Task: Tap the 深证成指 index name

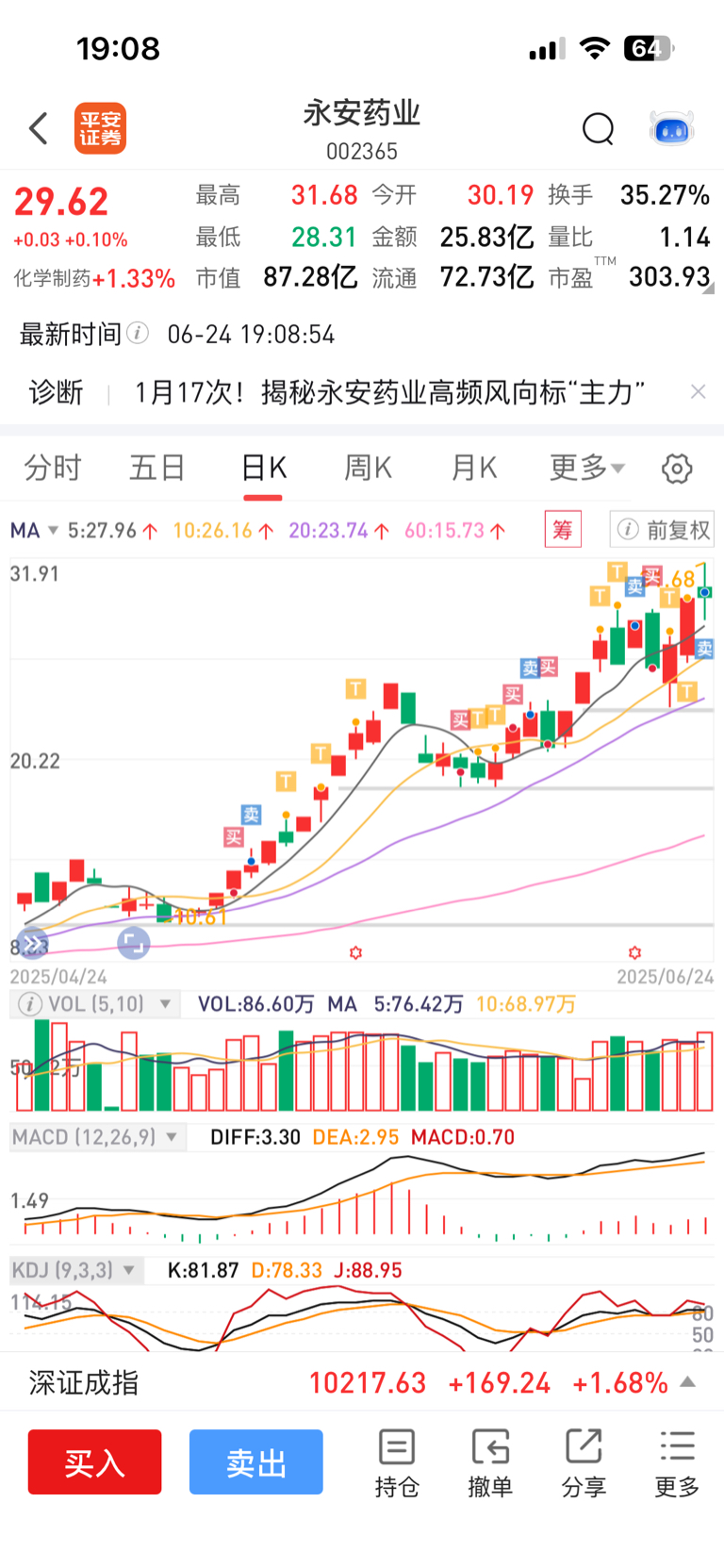Action: (x=83, y=1383)
